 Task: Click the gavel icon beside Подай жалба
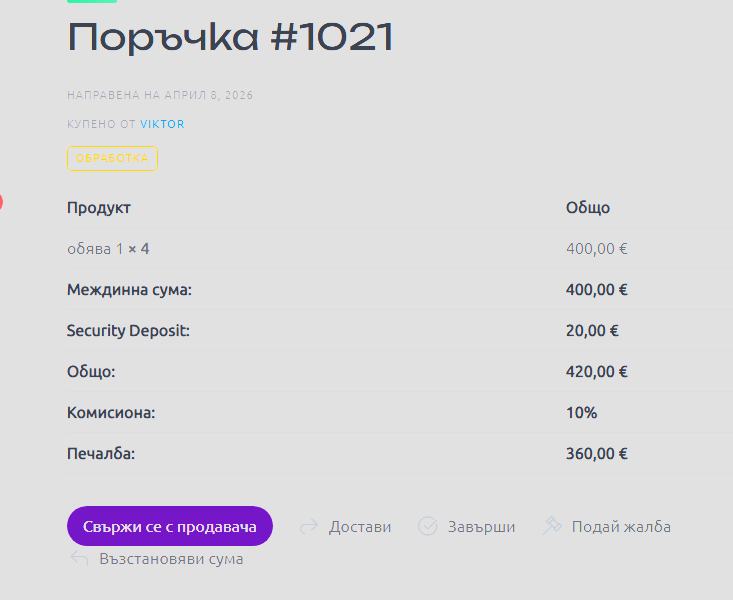552,526
